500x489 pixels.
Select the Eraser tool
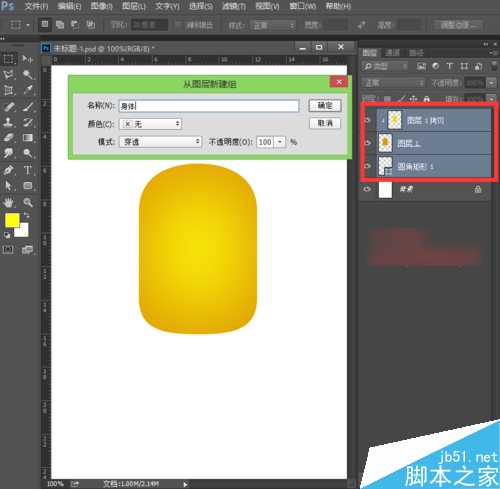point(8,138)
